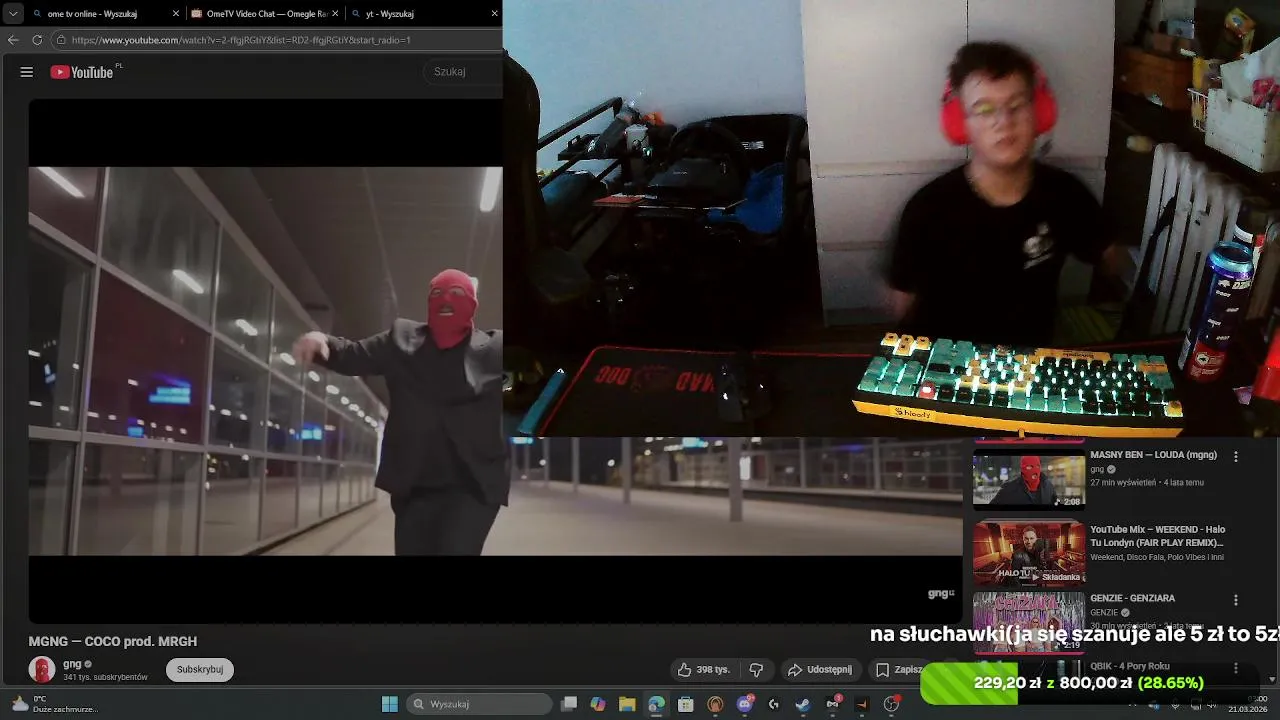Dislike the video with thumbs-down icon
1280x720 pixels.
pyautogui.click(x=756, y=669)
